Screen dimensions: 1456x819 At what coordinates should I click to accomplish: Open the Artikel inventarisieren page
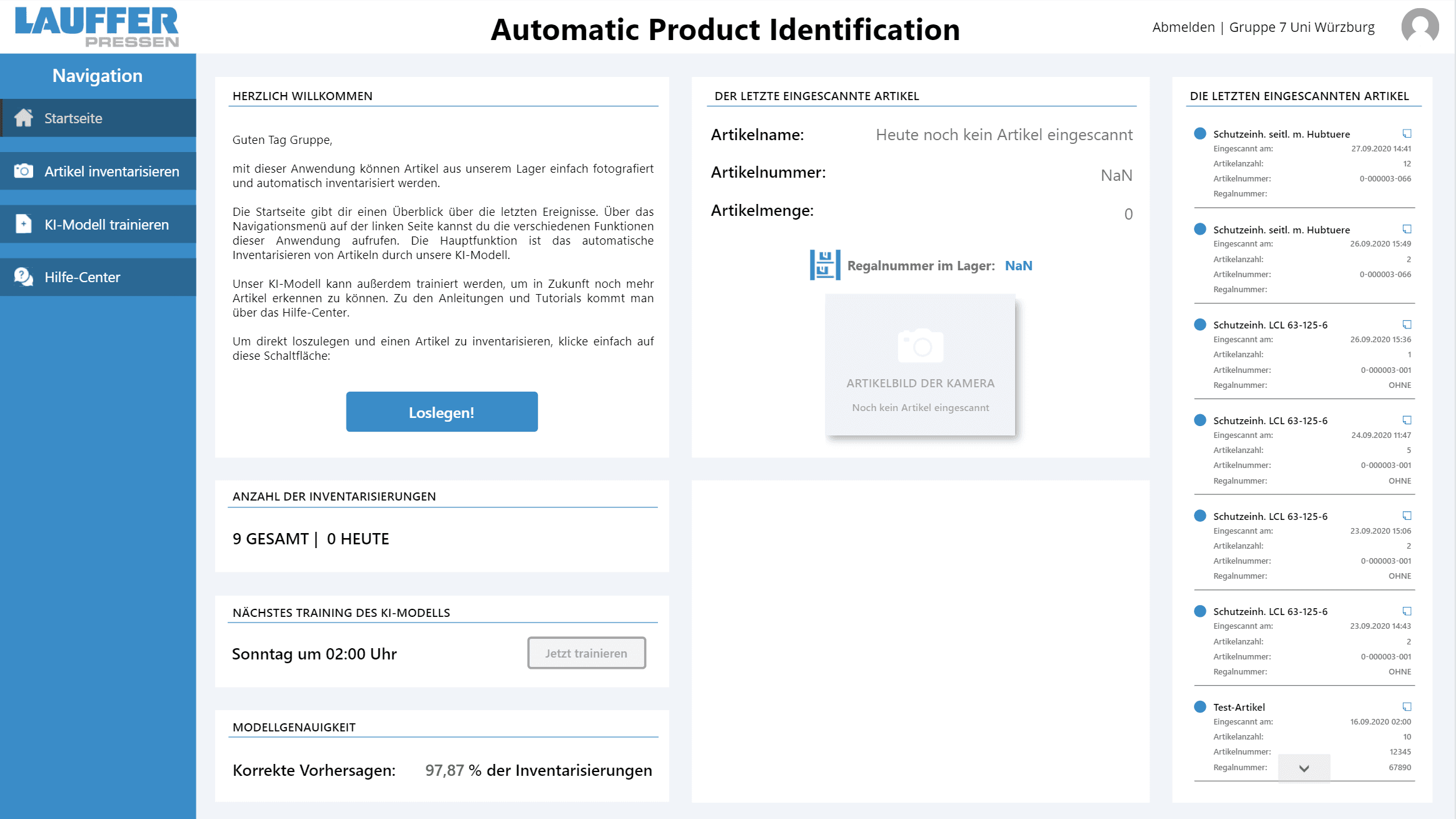[111, 171]
